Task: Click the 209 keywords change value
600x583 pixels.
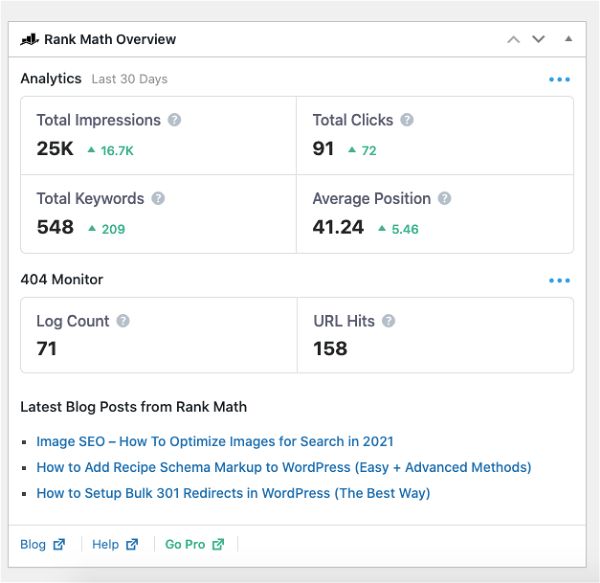Action: pyautogui.click(x=113, y=229)
